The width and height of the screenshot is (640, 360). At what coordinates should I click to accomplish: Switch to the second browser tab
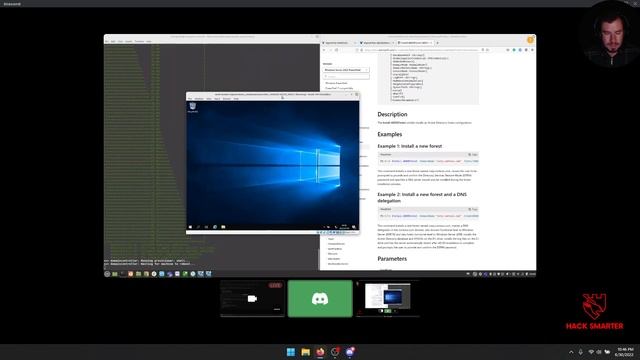pos(376,43)
